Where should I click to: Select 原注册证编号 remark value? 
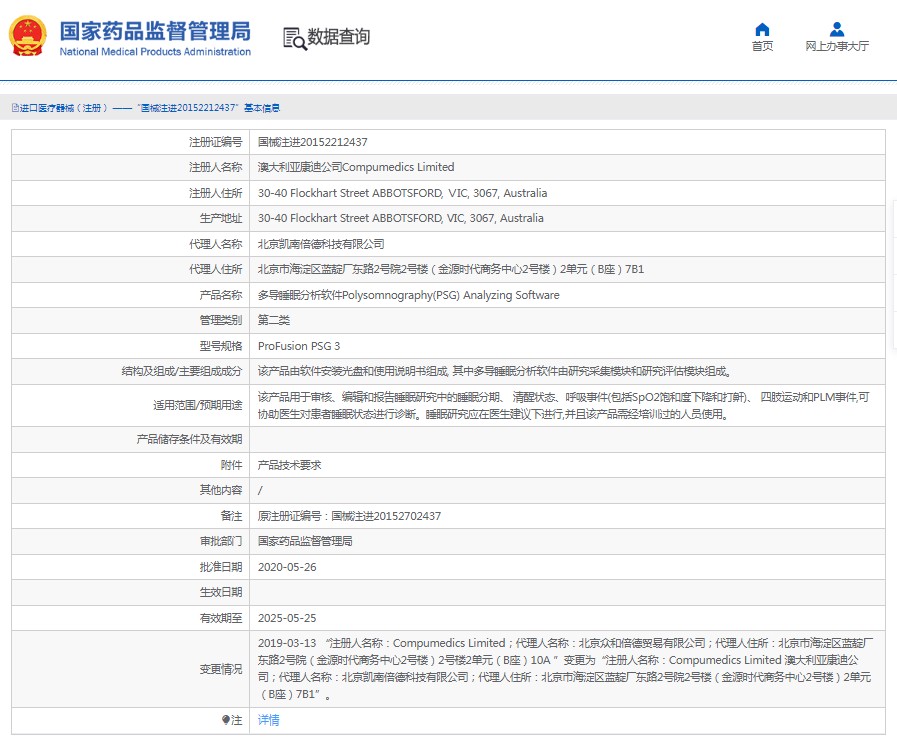pyautogui.click(x=349, y=516)
